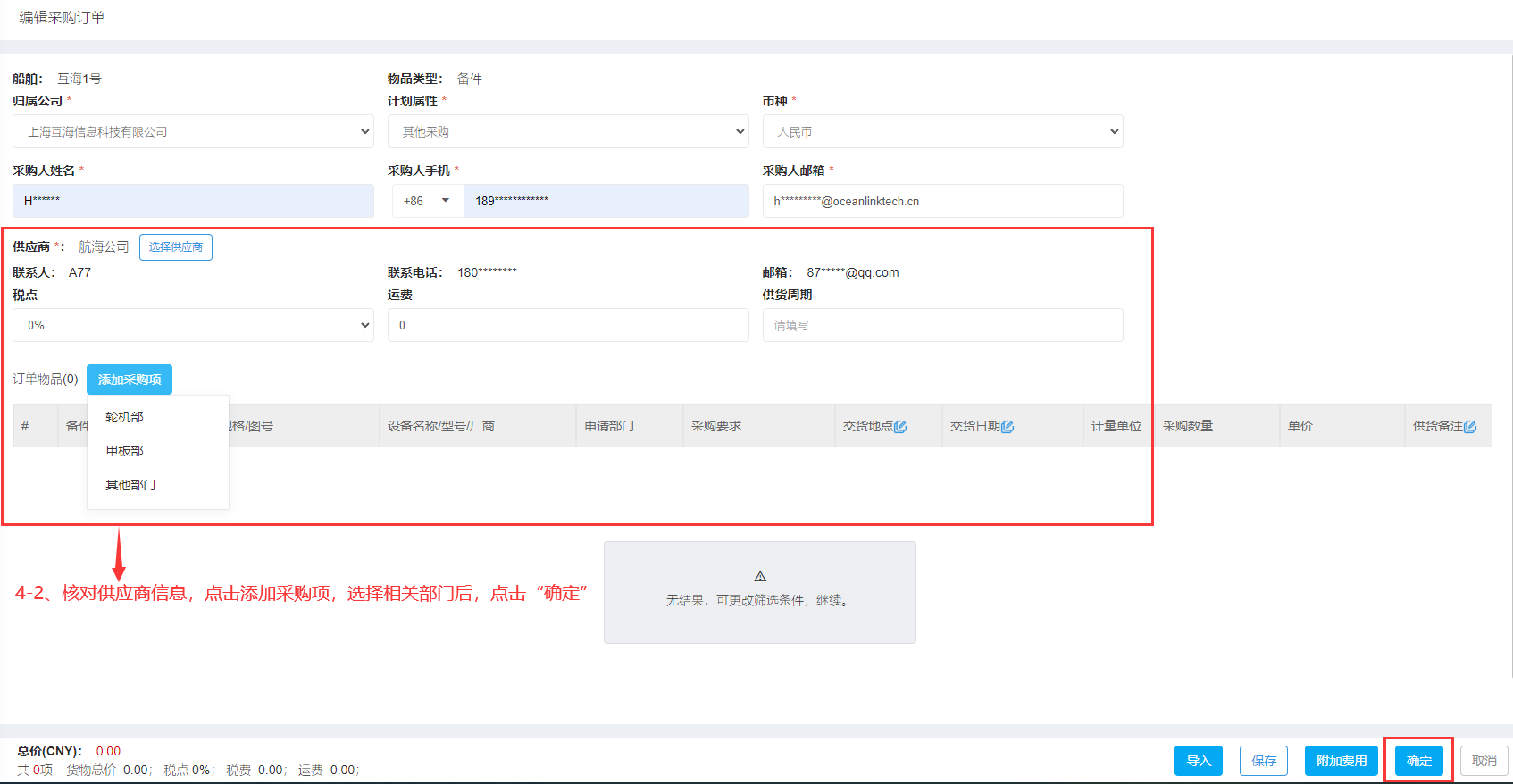The width and height of the screenshot is (1513, 784).
Task: Select 轮机部 from department menu
Action: pos(124,417)
